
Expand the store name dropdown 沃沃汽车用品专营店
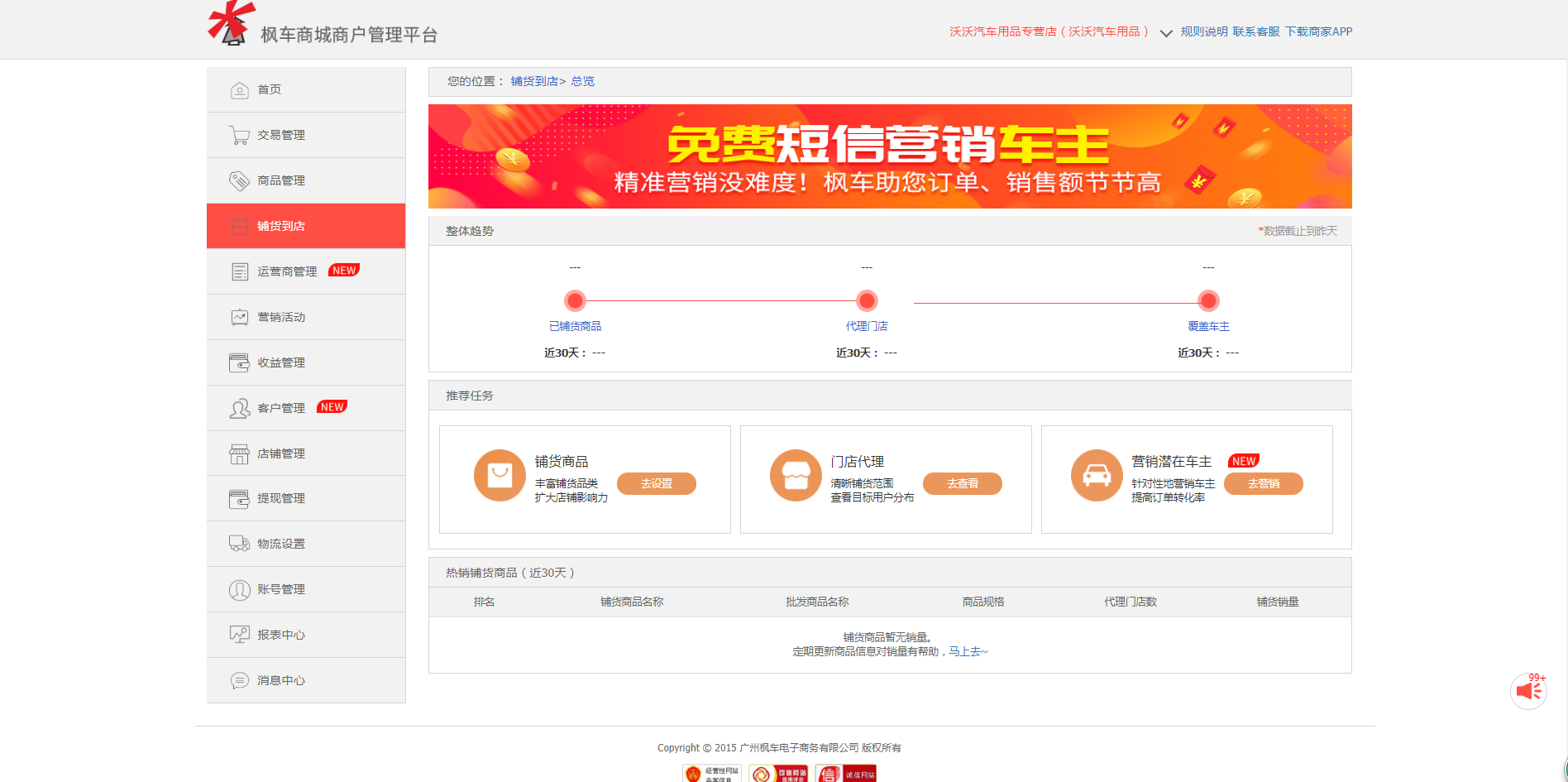click(1050, 31)
